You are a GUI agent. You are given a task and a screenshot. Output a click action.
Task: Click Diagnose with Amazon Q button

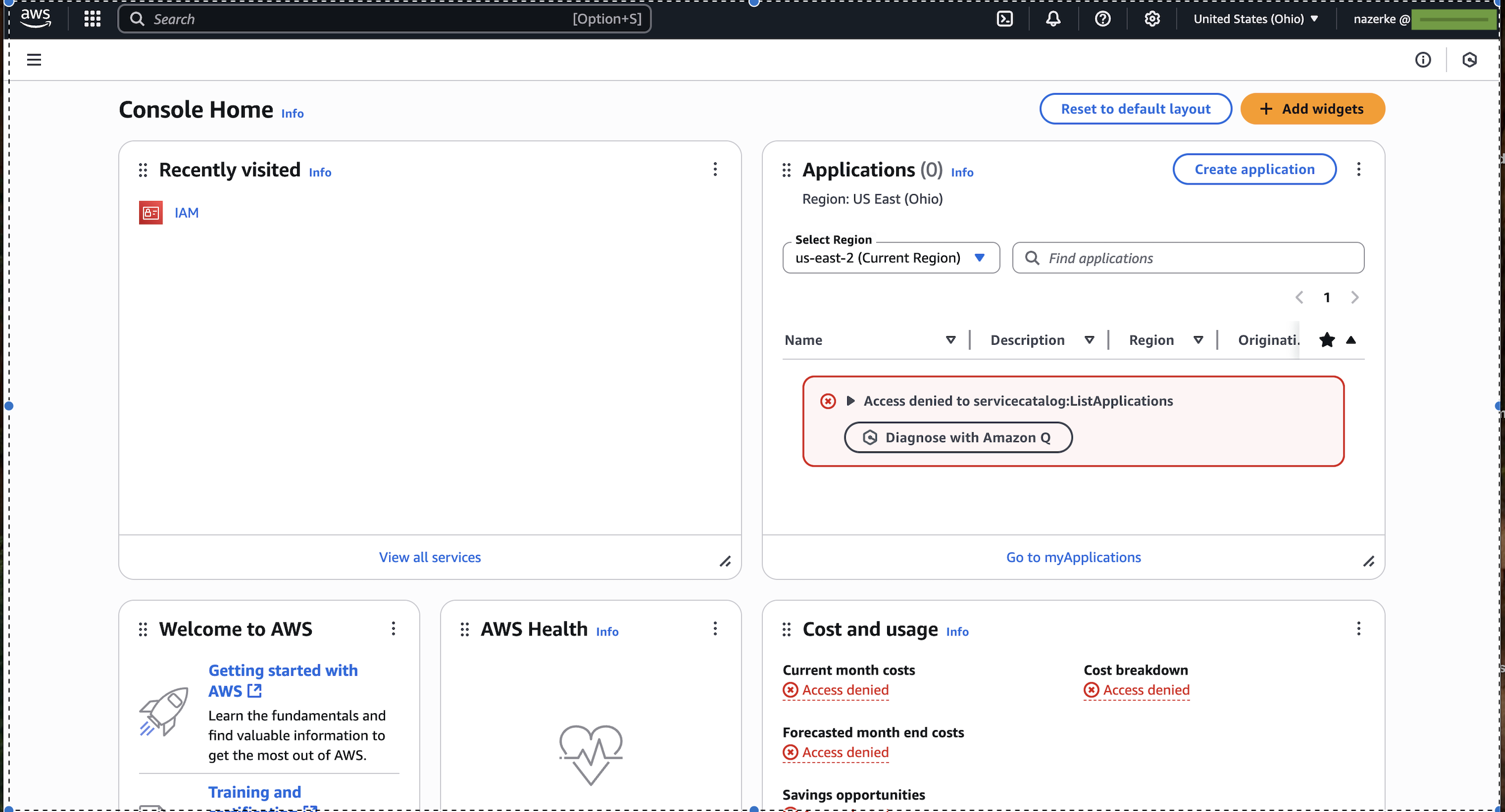[x=958, y=438]
